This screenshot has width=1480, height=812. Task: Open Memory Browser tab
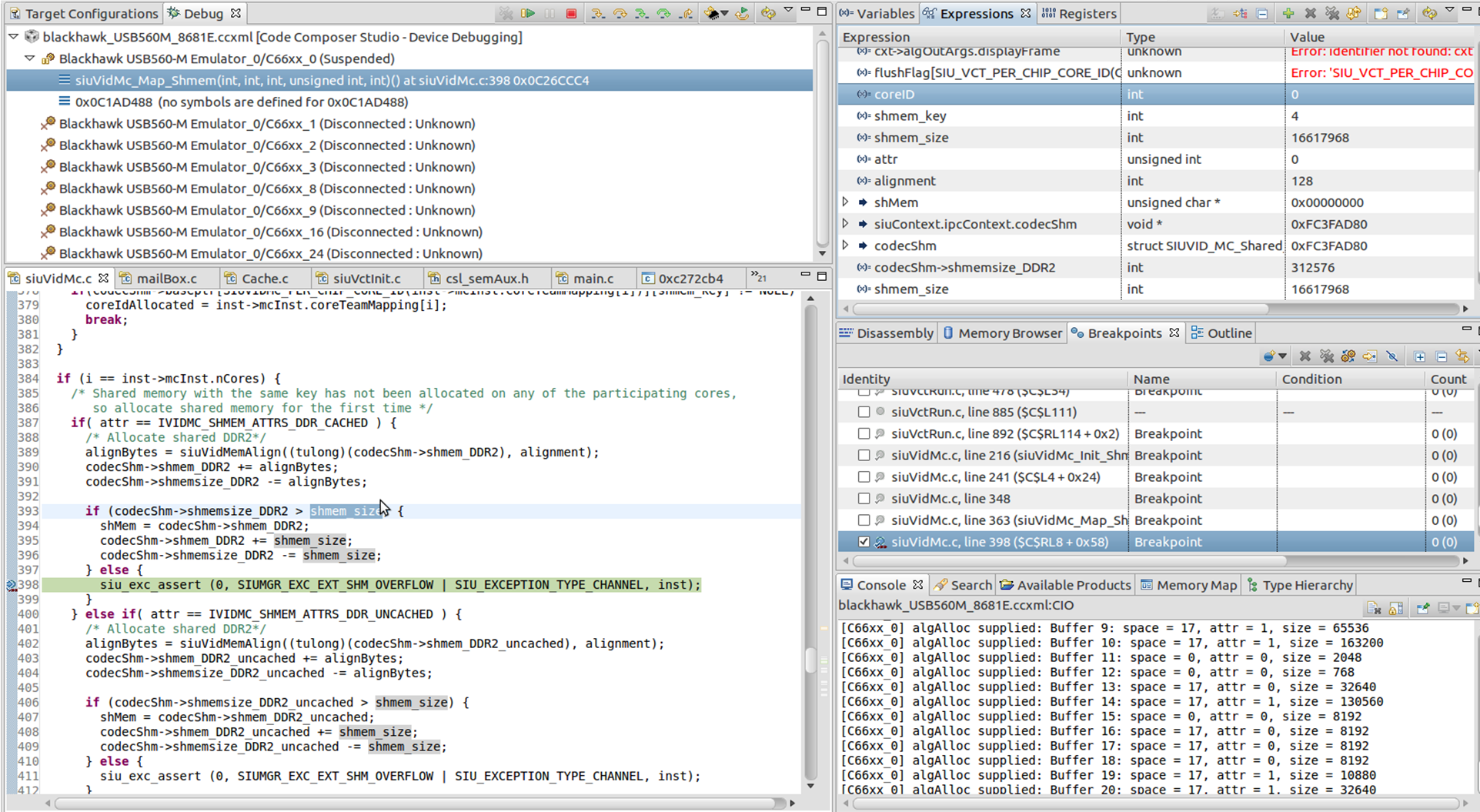1002,332
